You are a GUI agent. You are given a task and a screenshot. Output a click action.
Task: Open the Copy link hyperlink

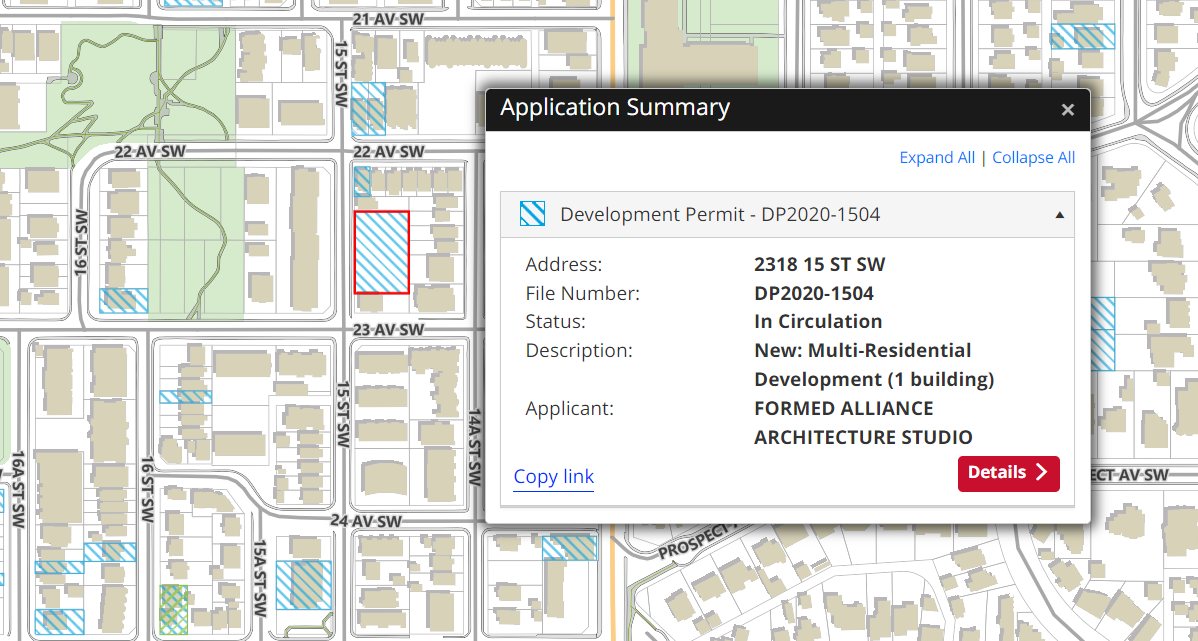[x=553, y=476]
